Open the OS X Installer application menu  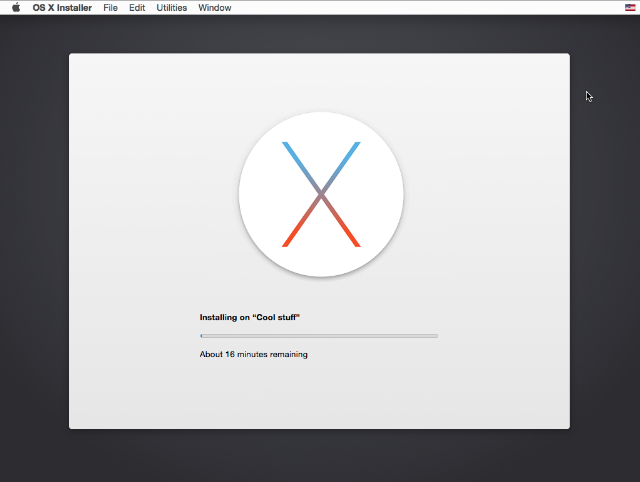[x=62, y=8]
